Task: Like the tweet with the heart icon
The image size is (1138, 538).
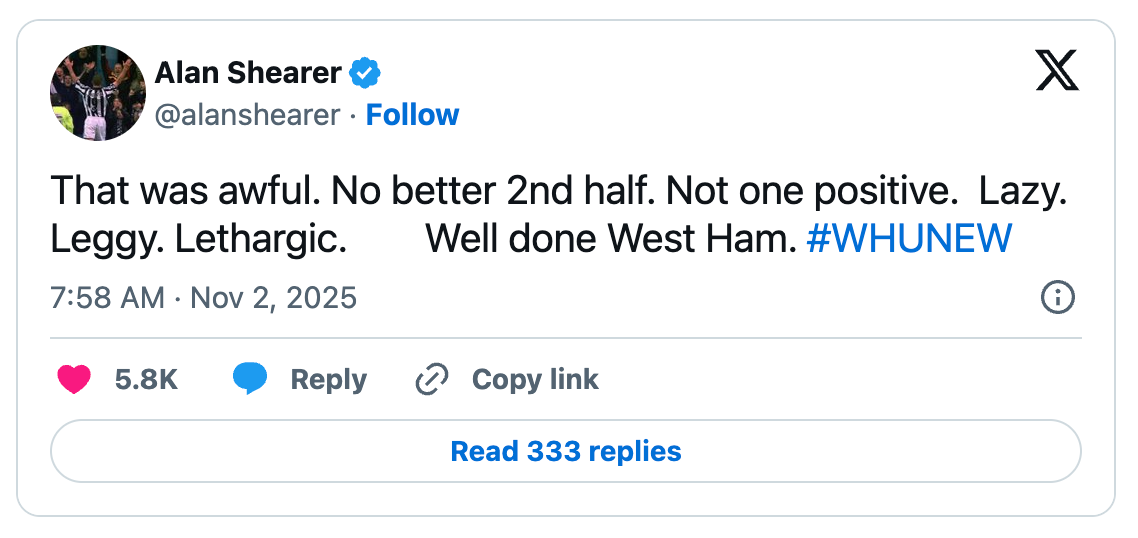Action: click(74, 379)
